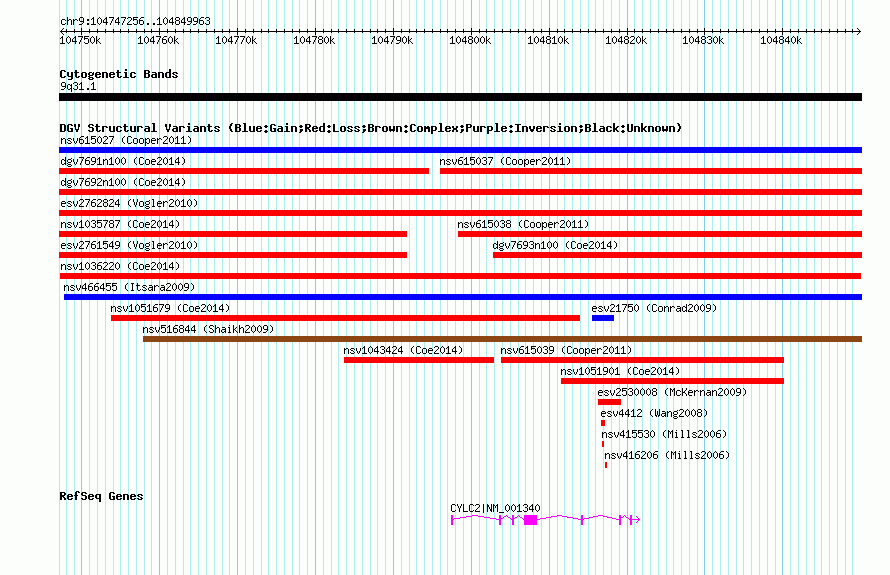Click the 9q31.1 band label
890x575 pixels.
[78, 86]
